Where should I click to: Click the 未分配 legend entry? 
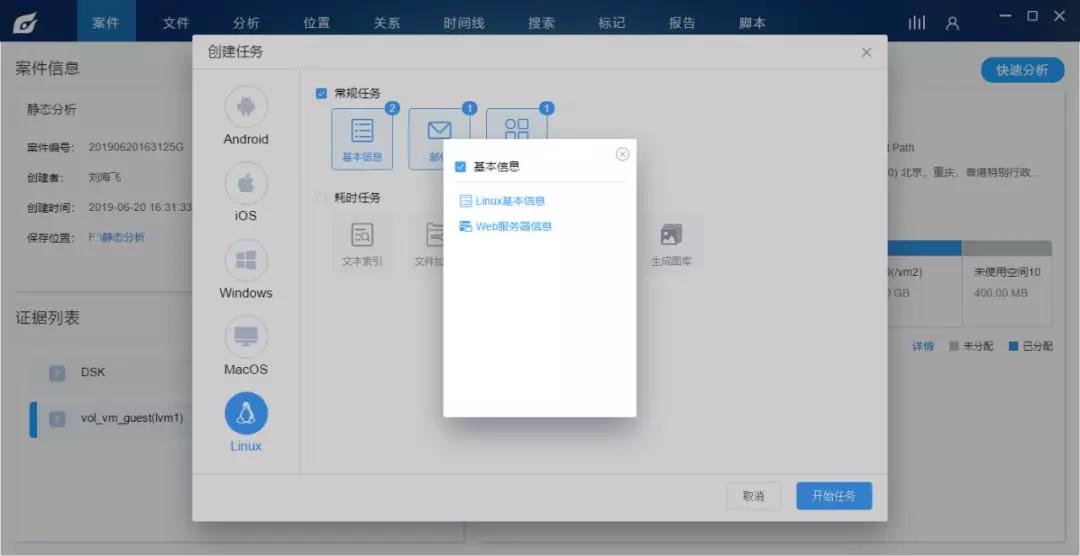pyautogui.click(x=971, y=347)
